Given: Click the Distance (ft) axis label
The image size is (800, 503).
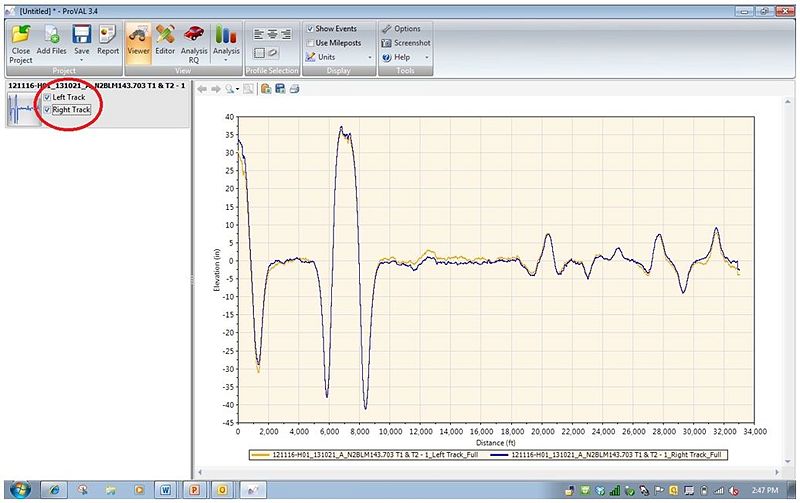Looking at the screenshot, I should point(496,443).
